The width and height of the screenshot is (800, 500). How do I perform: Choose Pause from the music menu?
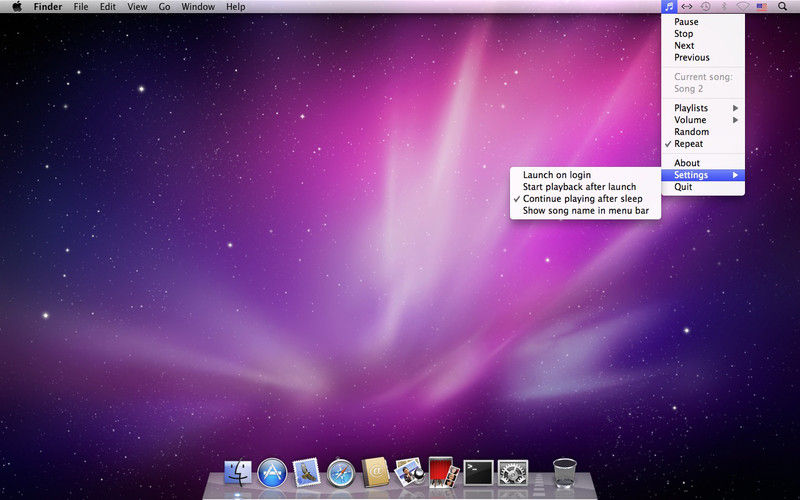[703, 22]
